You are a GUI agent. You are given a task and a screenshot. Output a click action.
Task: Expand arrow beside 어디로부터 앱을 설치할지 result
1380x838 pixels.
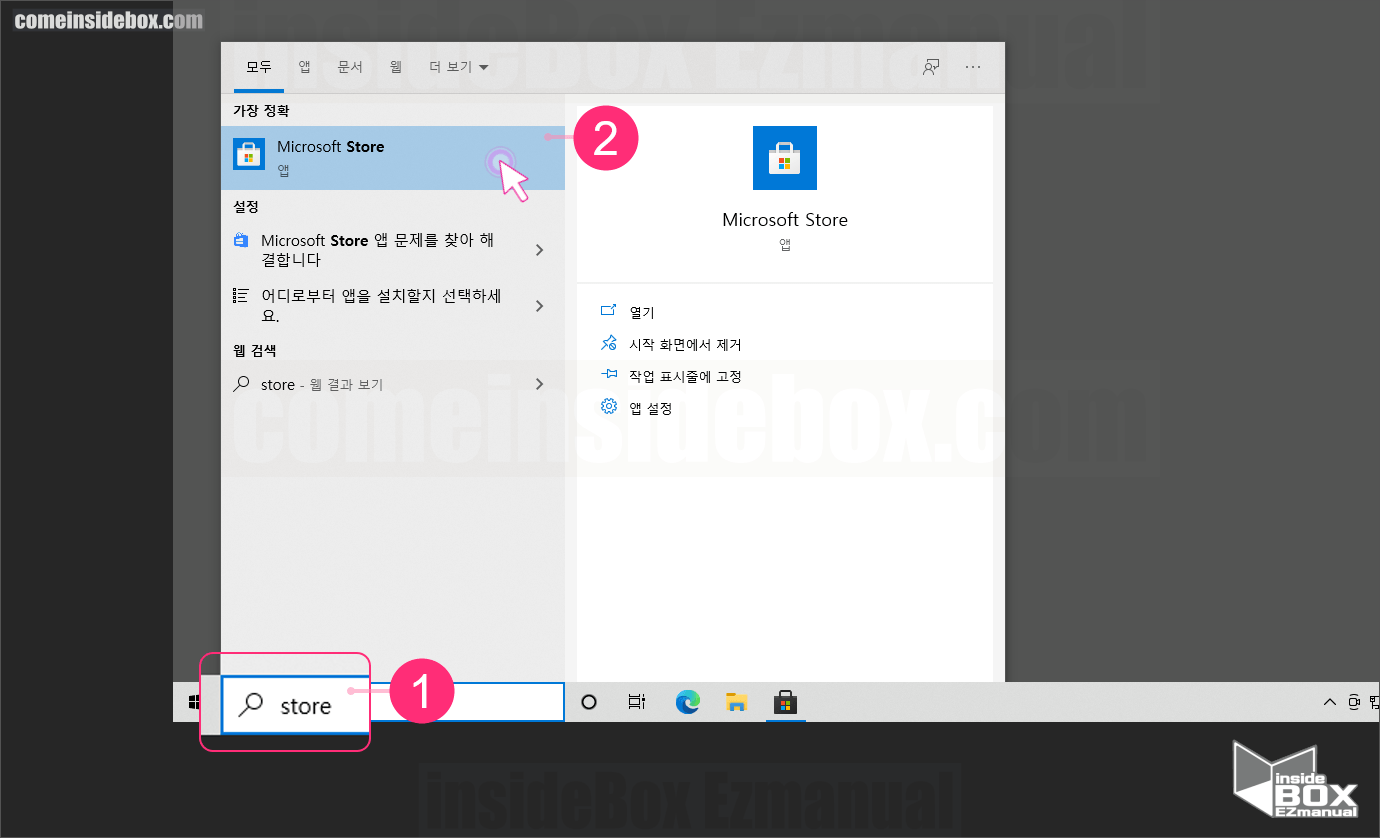pos(540,306)
